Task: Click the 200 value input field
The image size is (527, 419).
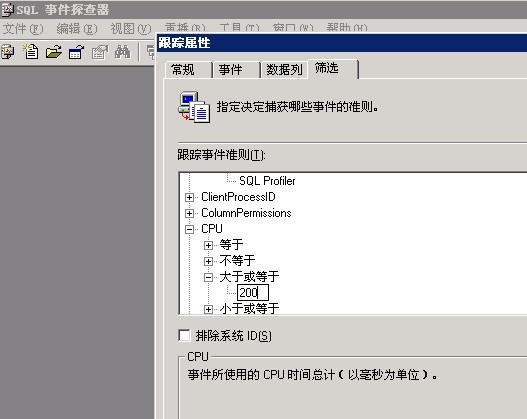Action: [x=253, y=293]
